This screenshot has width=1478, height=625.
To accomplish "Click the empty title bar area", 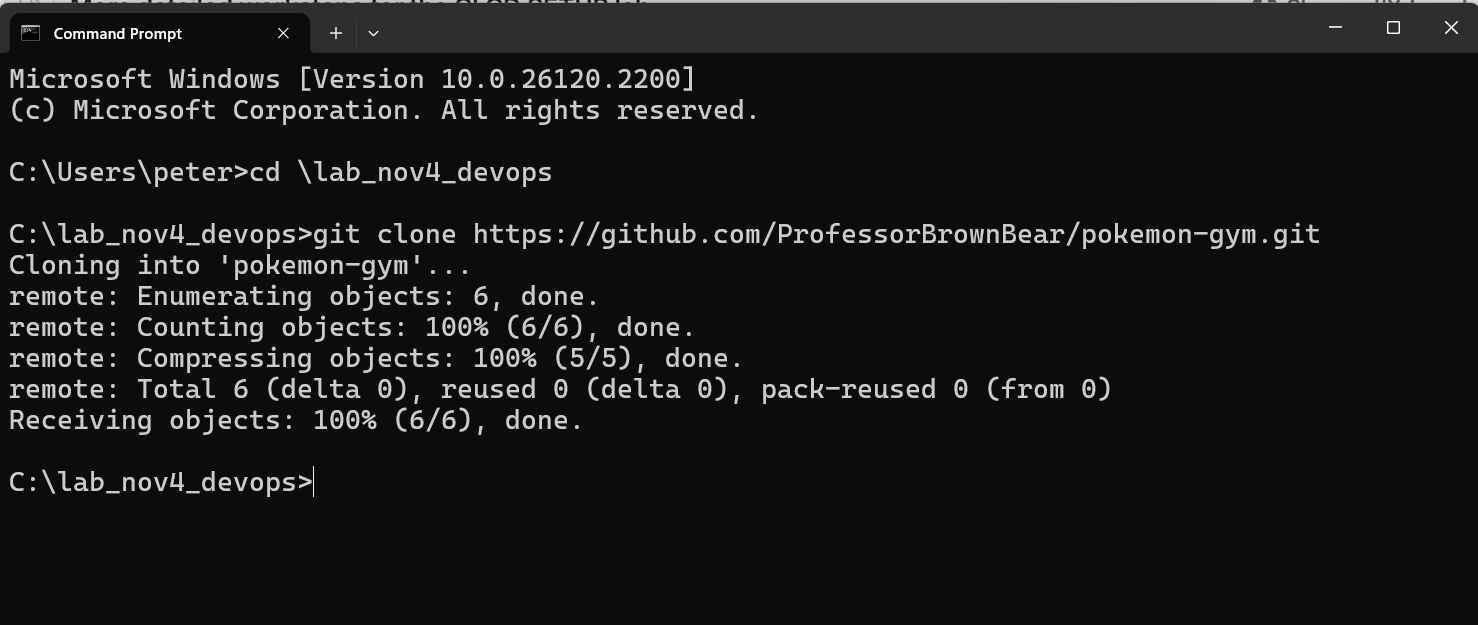I will click(850, 30).
